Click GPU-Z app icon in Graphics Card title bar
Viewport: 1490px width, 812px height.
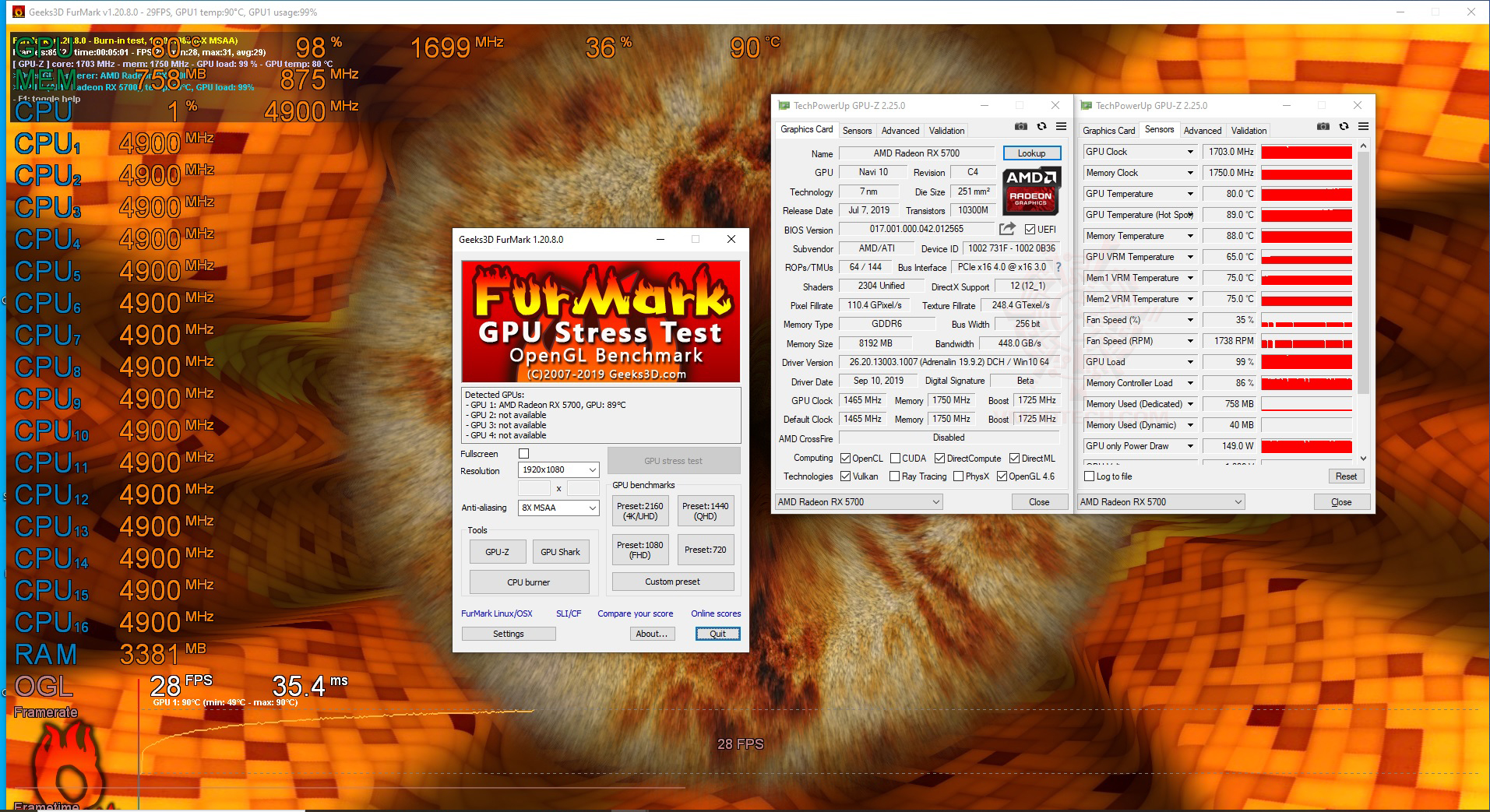pyautogui.click(x=784, y=105)
